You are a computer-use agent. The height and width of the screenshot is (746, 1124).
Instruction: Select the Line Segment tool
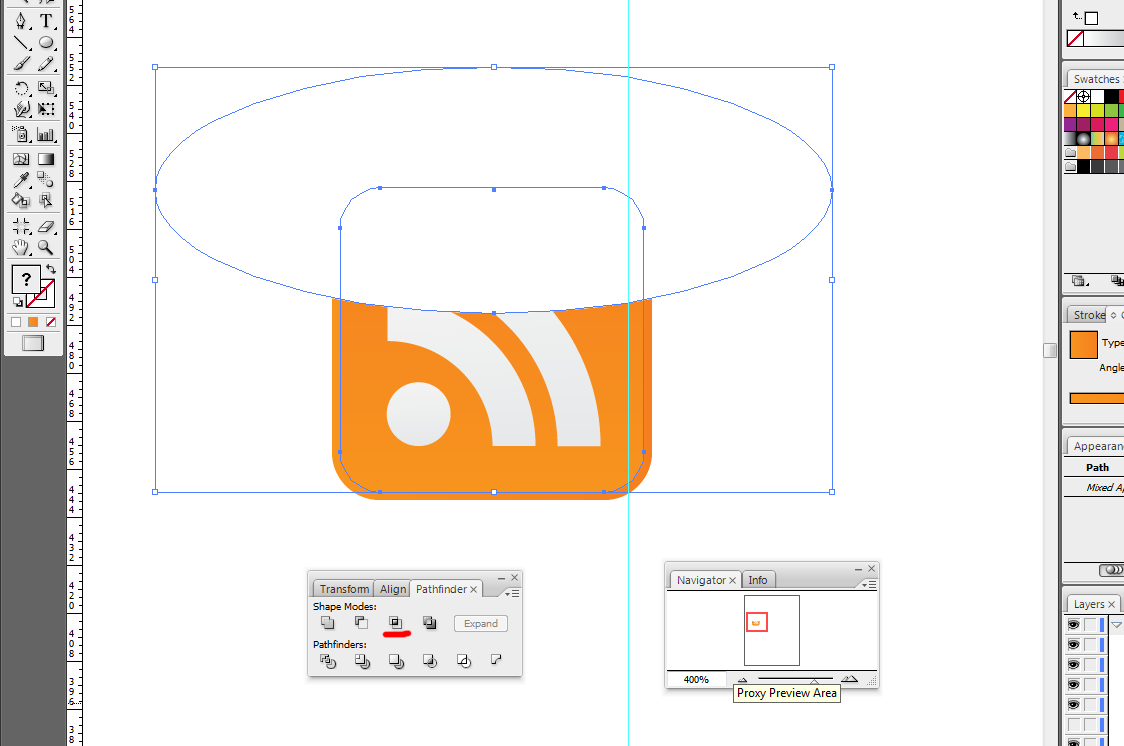pyautogui.click(x=21, y=43)
